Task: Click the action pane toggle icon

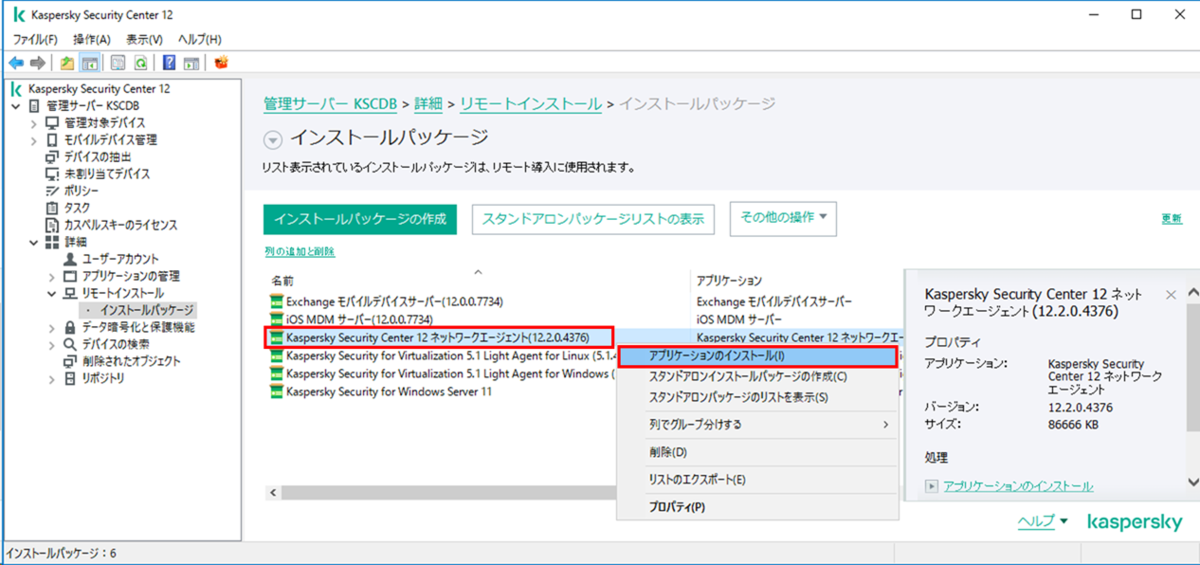Action: tap(191, 62)
